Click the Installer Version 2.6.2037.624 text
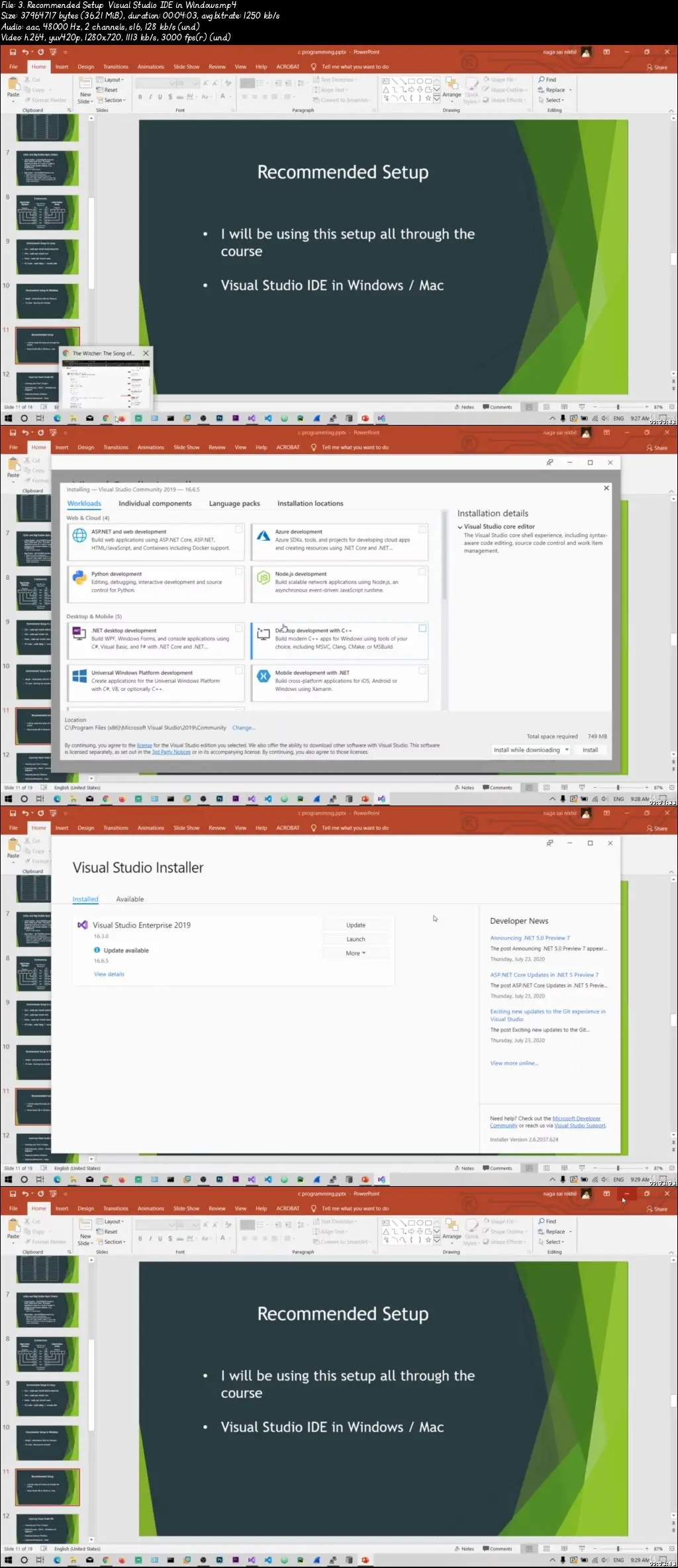This screenshot has height=1568, width=678. click(524, 1140)
